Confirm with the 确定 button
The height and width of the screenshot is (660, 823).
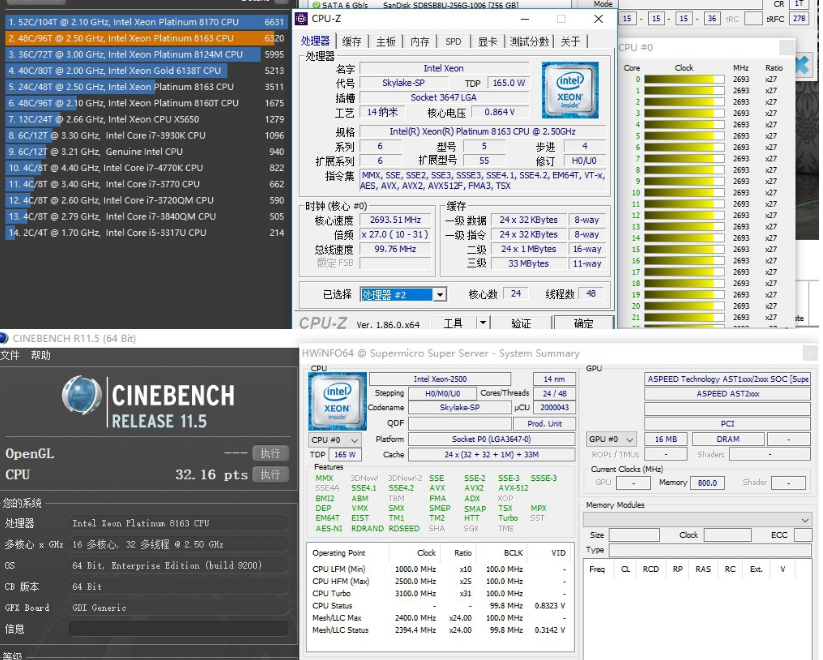click(583, 322)
